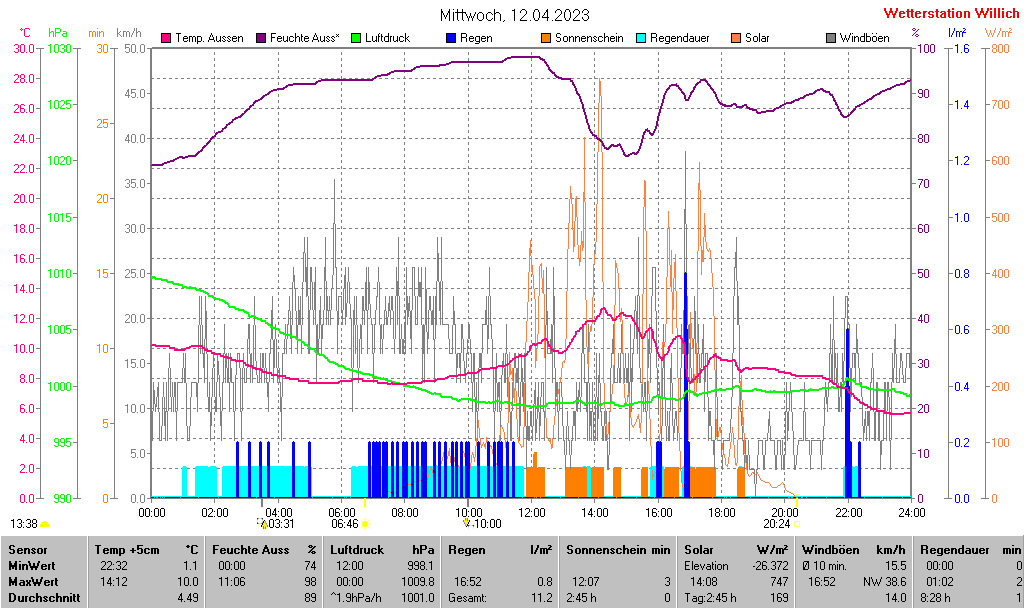Click the 'hPa' axis unit above the green scale
This screenshot has height=608, width=1024.
pyautogui.click(x=57, y=33)
